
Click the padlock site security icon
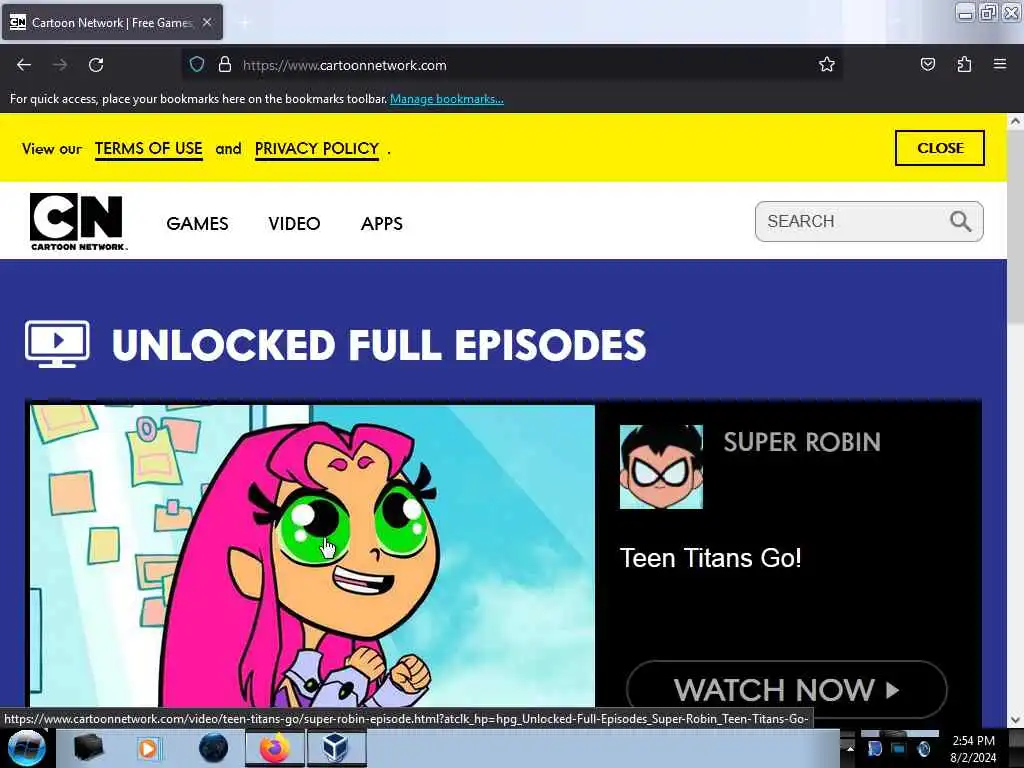pyautogui.click(x=225, y=65)
